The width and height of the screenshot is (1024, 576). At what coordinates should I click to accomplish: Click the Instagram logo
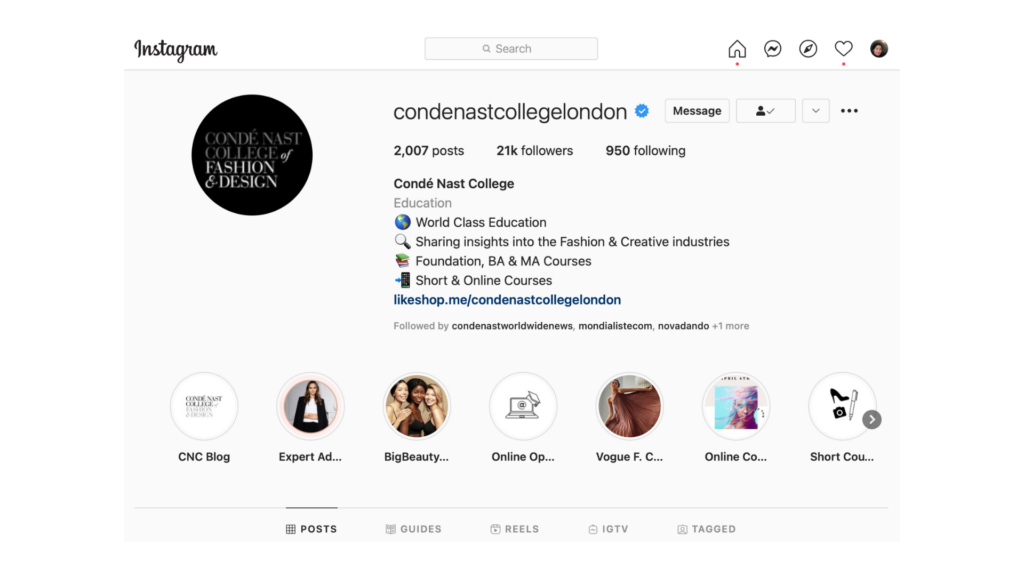(x=176, y=50)
